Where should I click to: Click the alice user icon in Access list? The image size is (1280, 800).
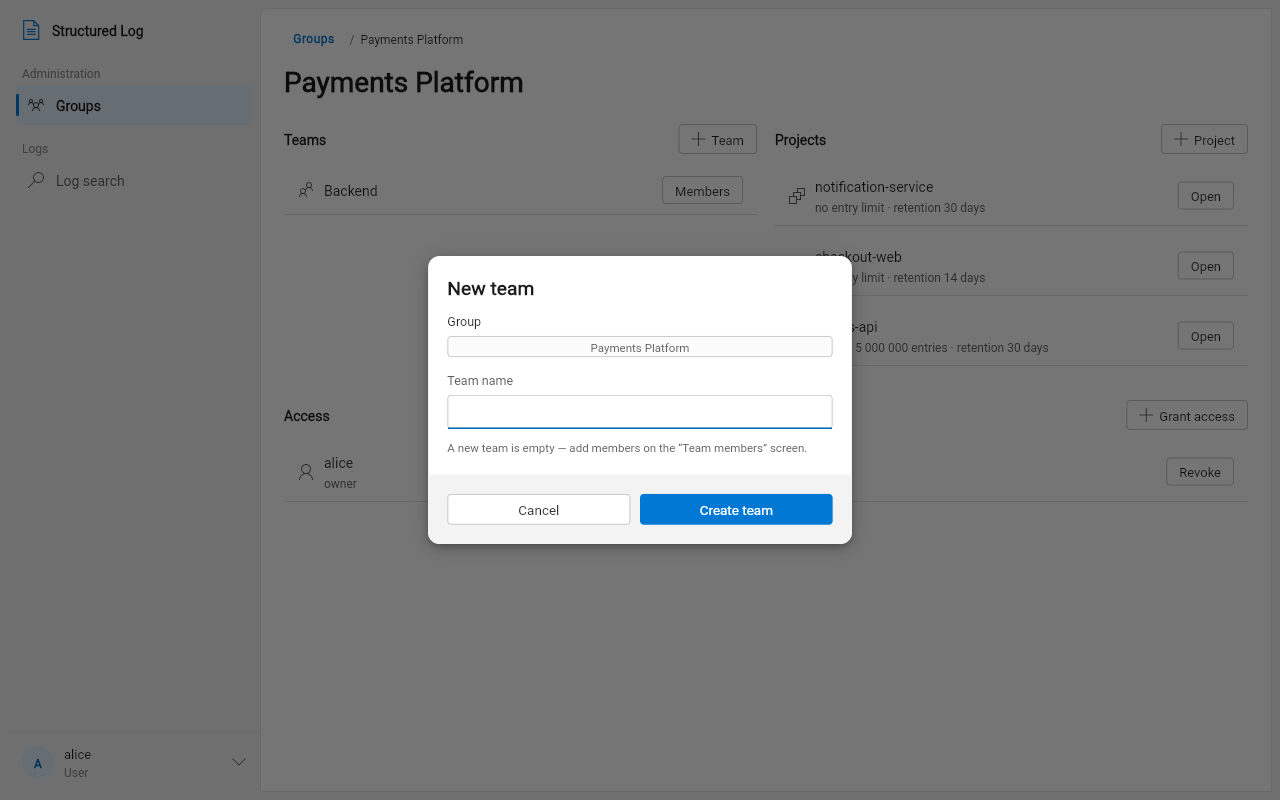[x=306, y=472]
